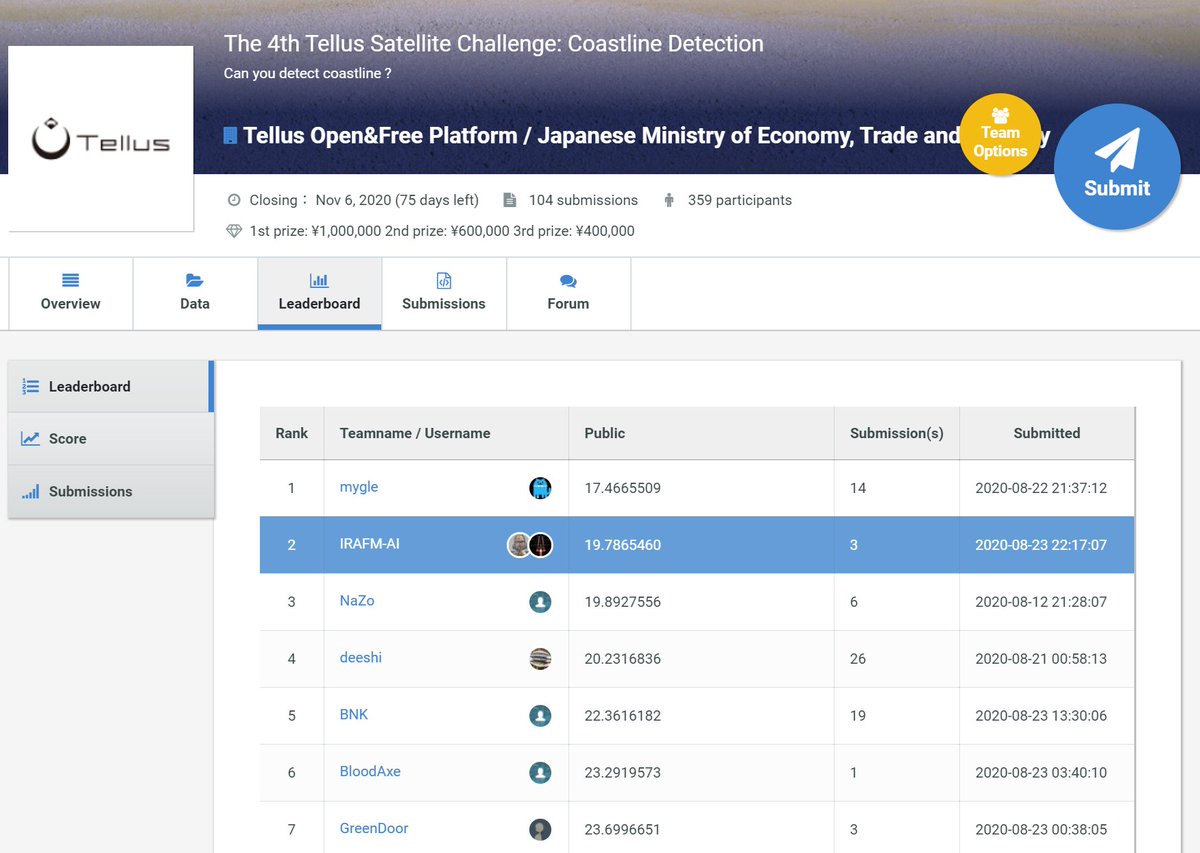This screenshot has height=853, width=1200.
Task: Click timestamp 2020-08-12 21:28:07
Action: pyautogui.click(x=1041, y=602)
